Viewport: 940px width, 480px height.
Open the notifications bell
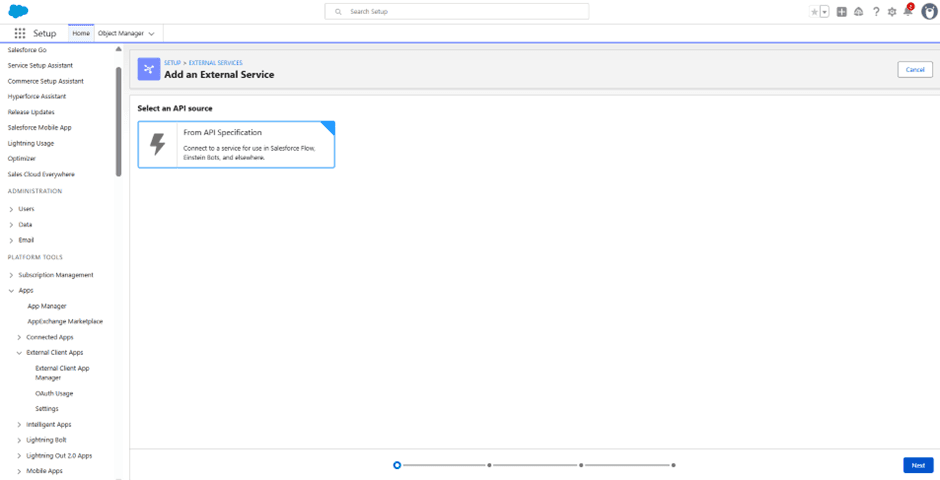click(908, 11)
